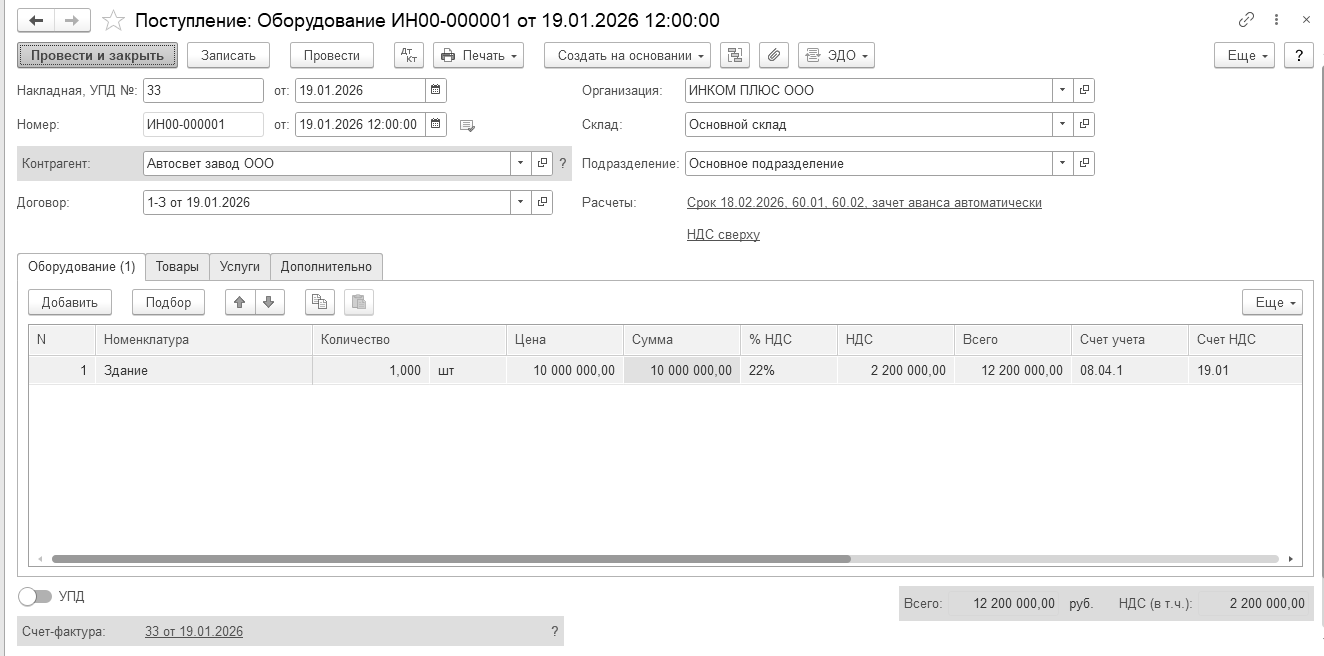Screen dimensions: 1324x656
Task: Expand Создать на основании menu
Action: [x=627, y=55]
